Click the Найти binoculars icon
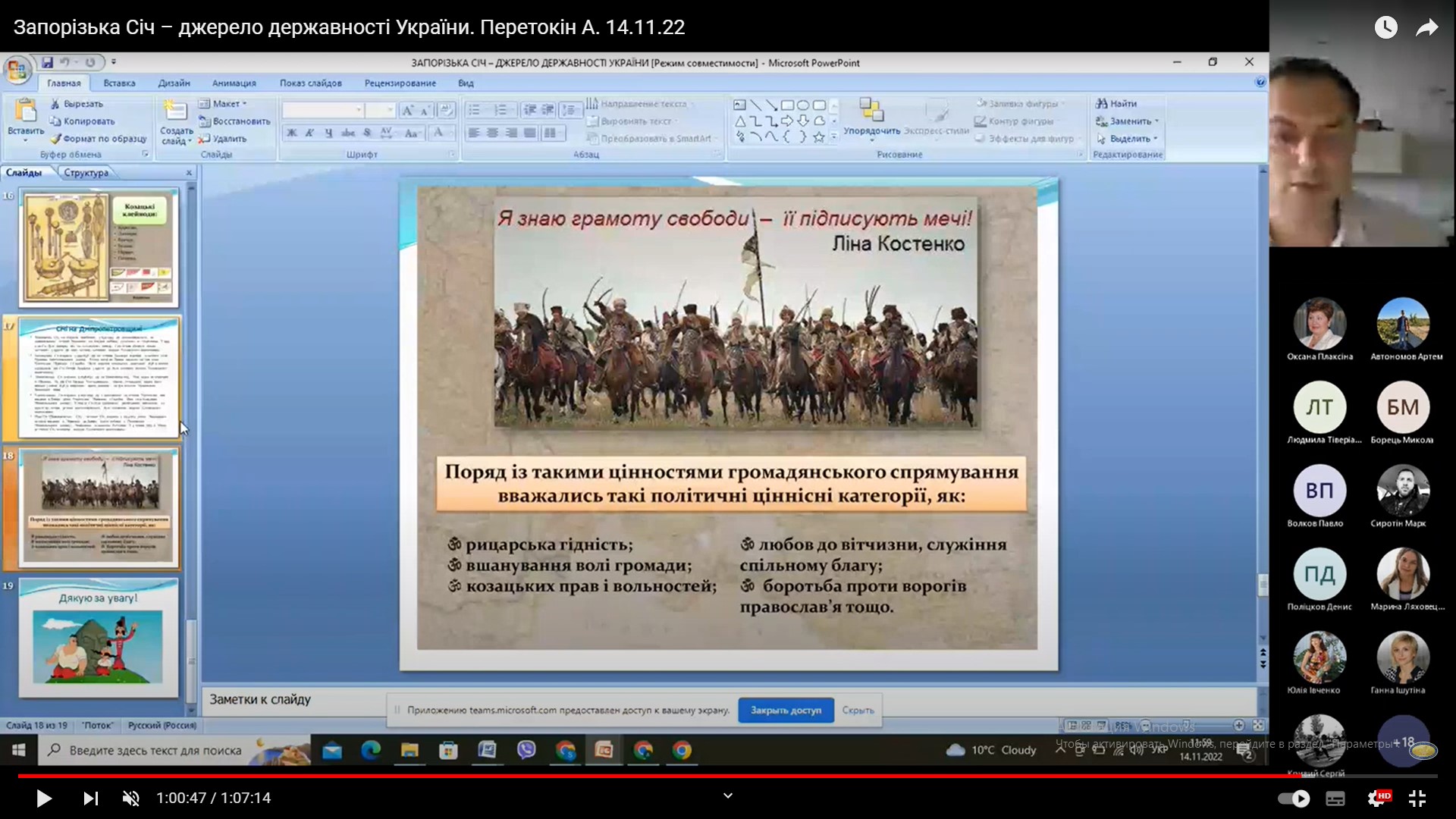The image size is (1456, 819). 1101,103
